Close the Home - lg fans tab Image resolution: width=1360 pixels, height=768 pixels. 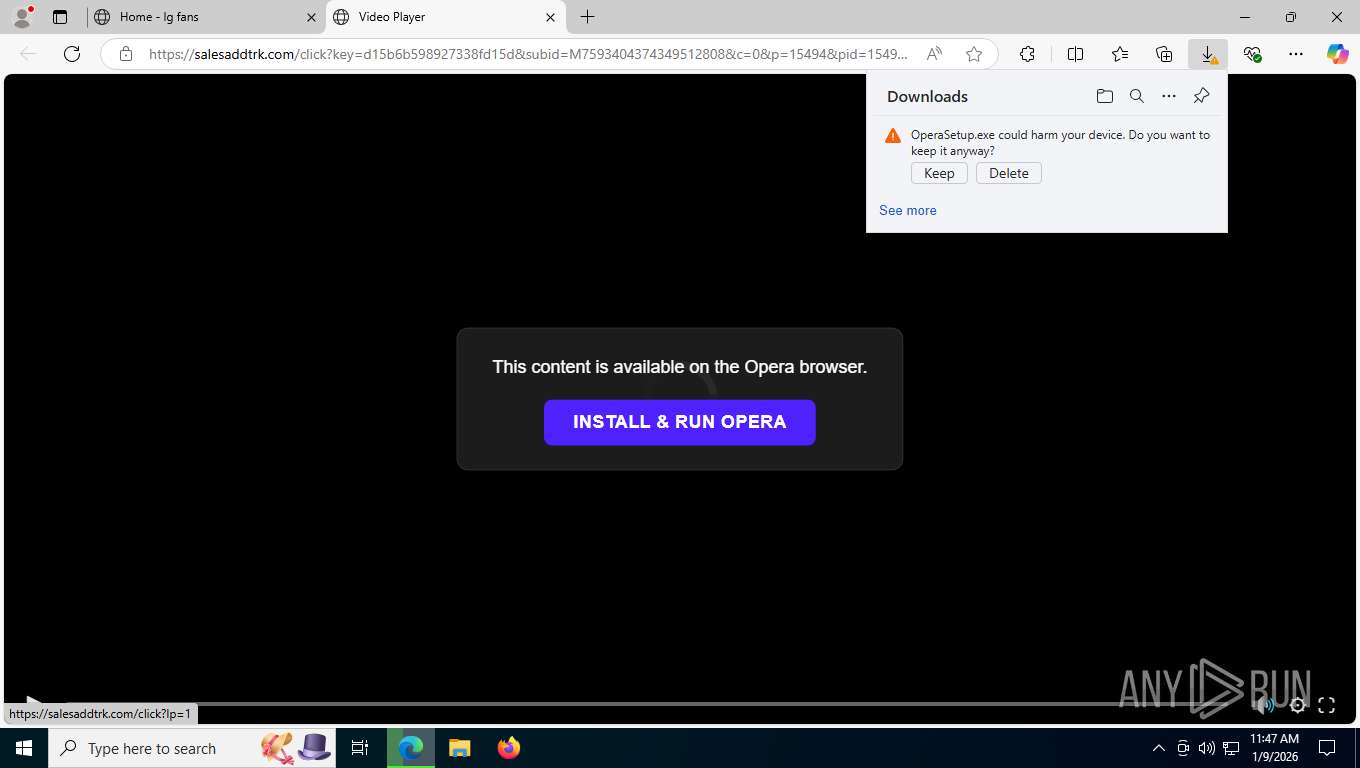[311, 17]
